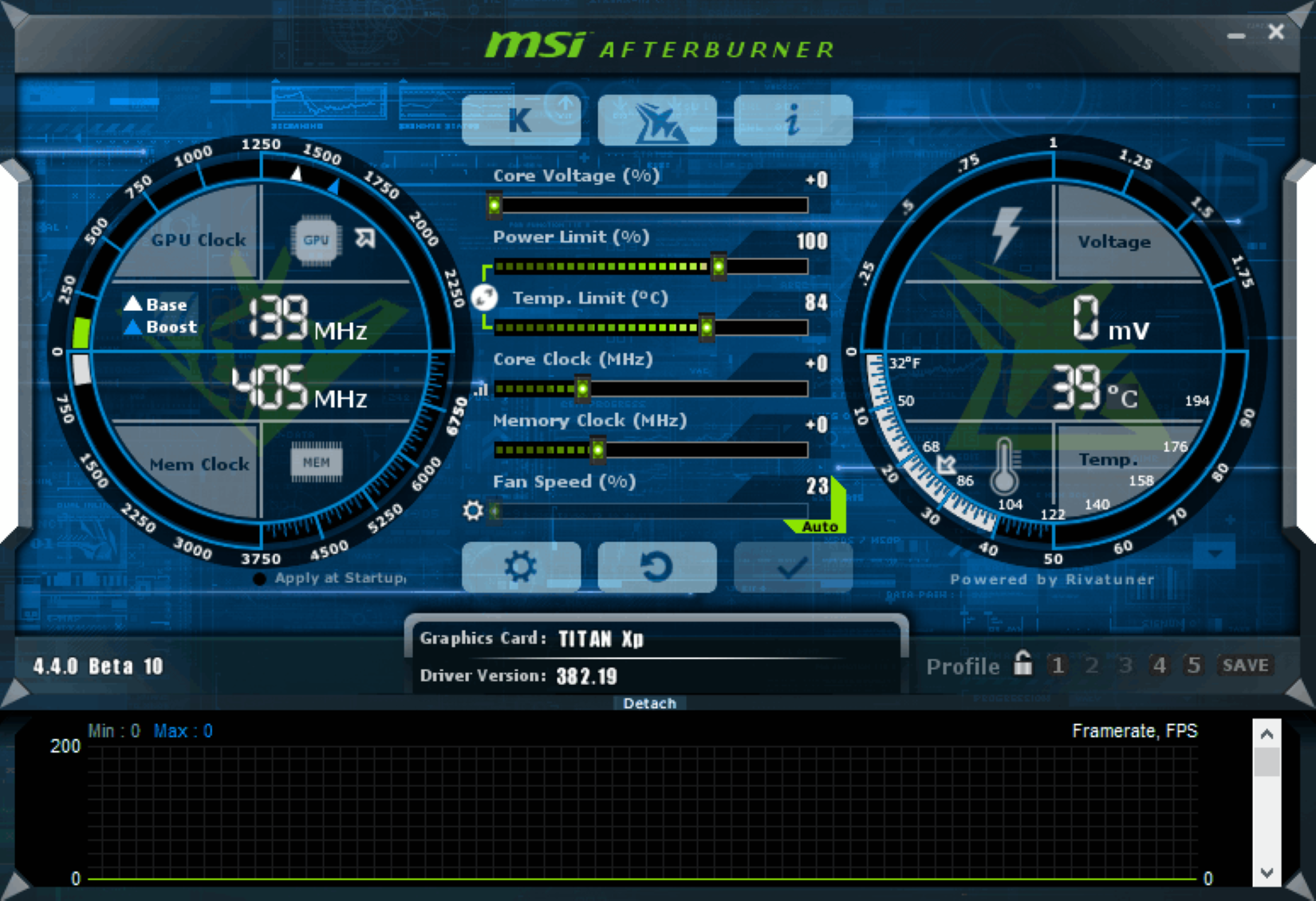The image size is (1316, 901).
Task: Open voltage-frequency curve icon by Core Clock
Action: [481, 389]
